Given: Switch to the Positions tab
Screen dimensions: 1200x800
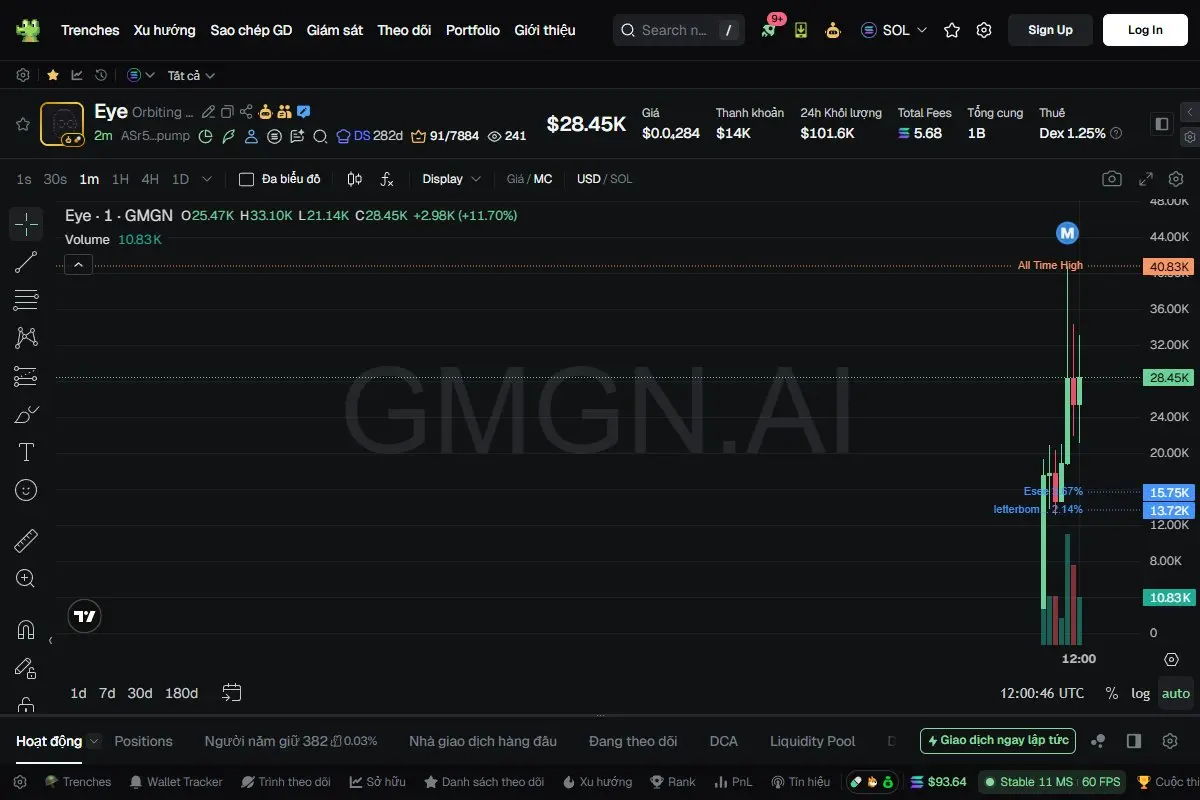Looking at the screenshot, I should [143, 741].
